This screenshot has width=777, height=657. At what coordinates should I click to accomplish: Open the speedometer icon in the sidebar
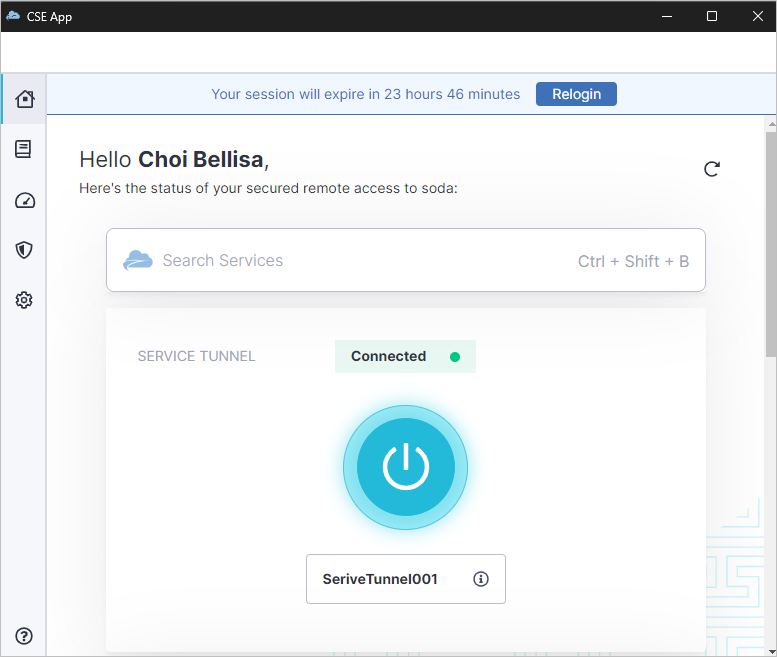point(25,201)
